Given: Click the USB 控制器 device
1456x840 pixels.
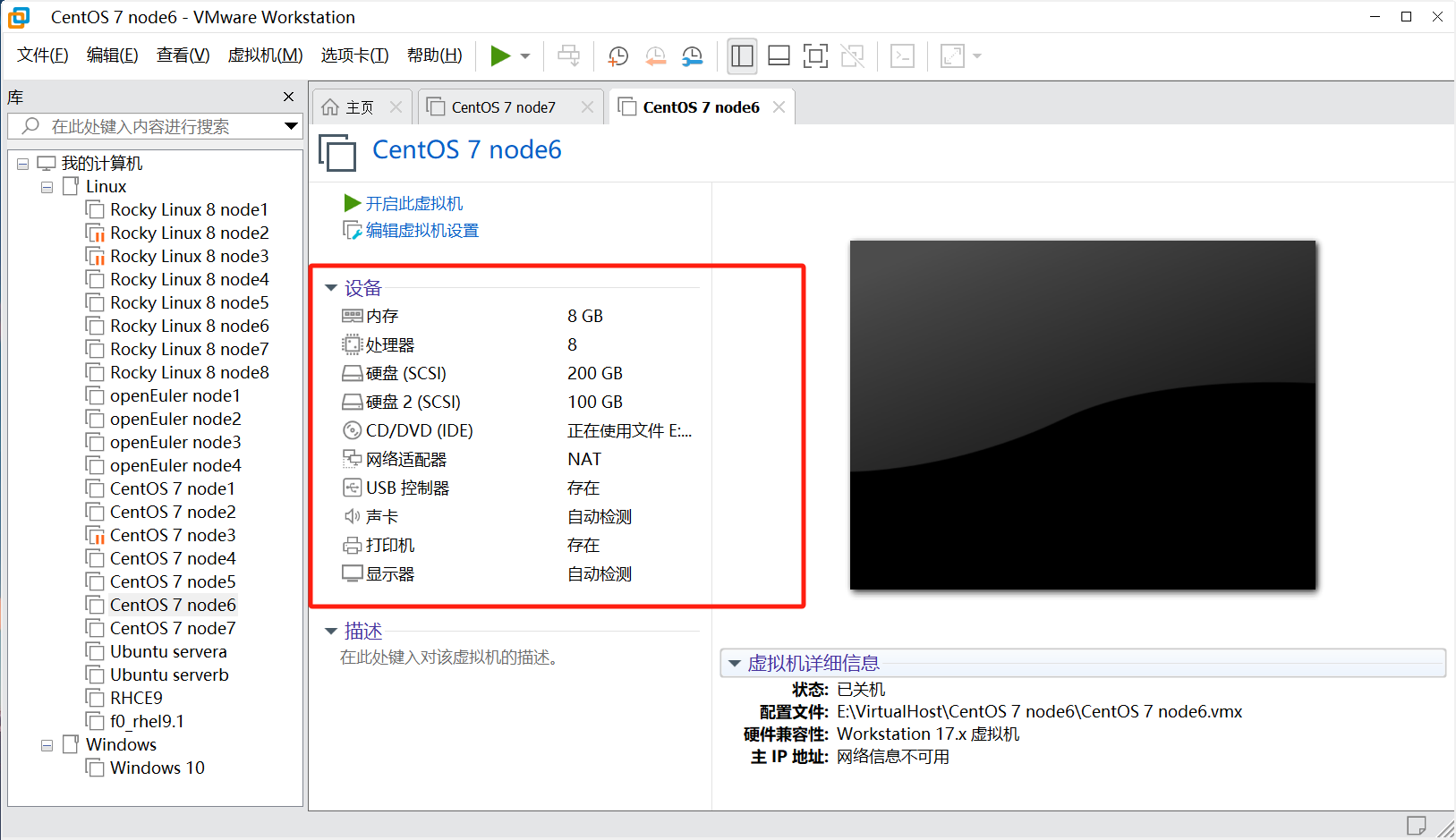Looking at the screenshot, I should pos(407,488).
